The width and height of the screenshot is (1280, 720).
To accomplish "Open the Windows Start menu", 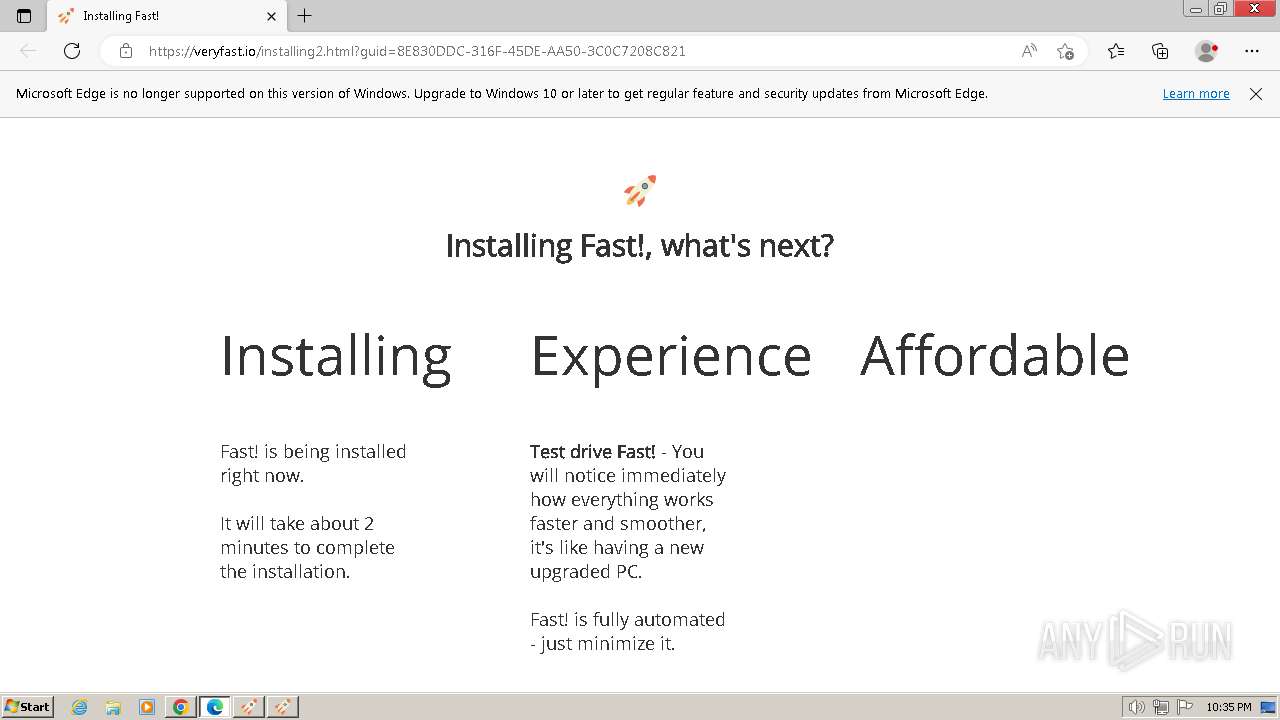I will 28,707.
